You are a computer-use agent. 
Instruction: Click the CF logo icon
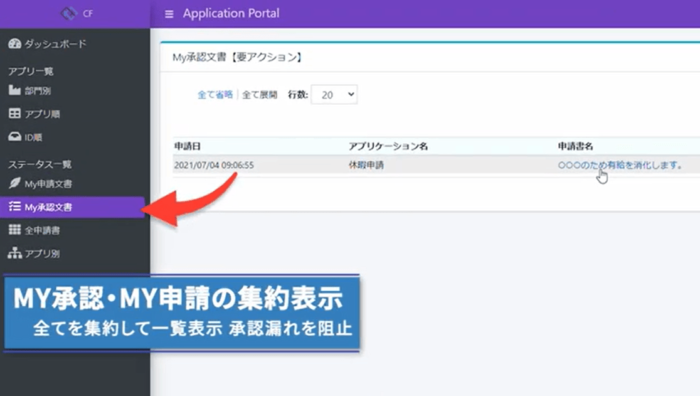(69, 13)
